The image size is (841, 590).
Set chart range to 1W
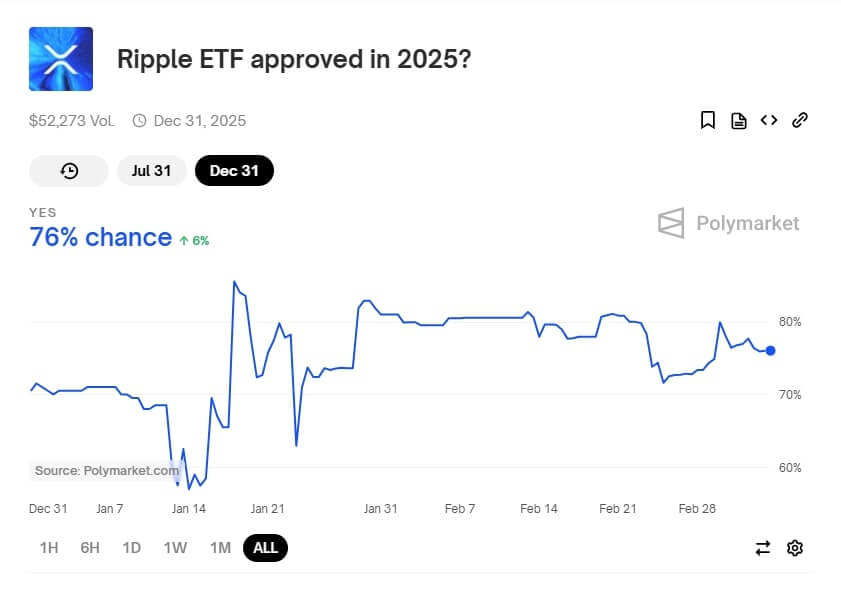coord(175,547)
